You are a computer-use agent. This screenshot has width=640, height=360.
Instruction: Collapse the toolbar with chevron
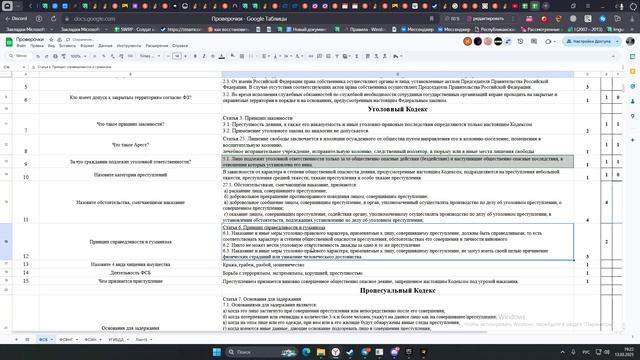(613, 56)
